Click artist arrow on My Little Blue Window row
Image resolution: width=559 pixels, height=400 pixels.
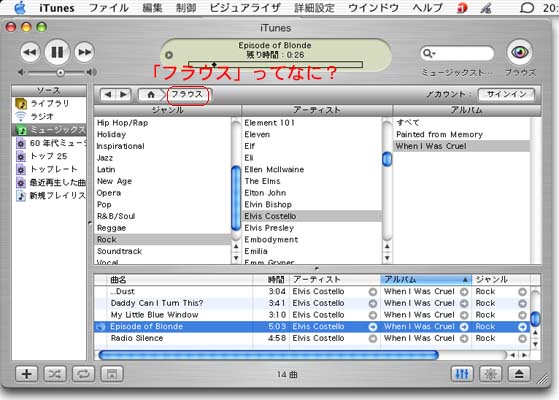point(373,315)
